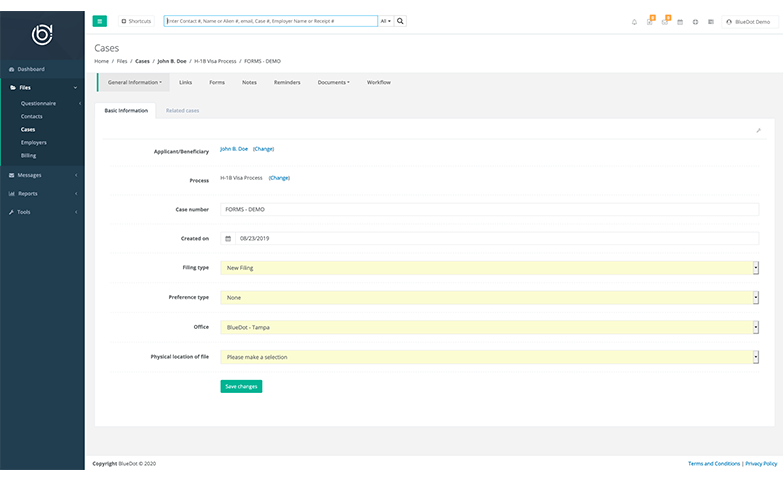Click the Files breadcrumb link

[x=122, y=61]
